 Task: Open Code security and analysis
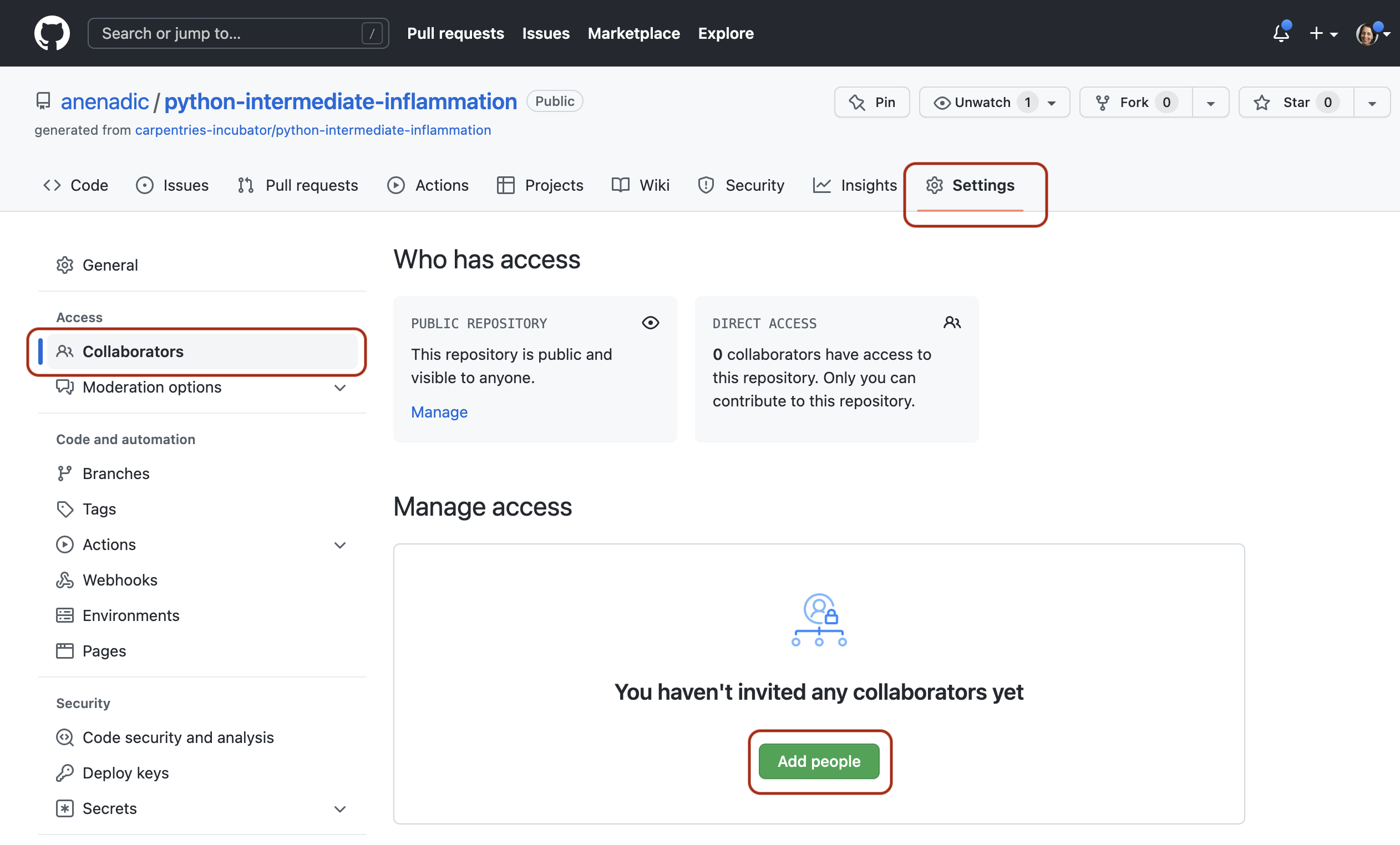pyautogui.click(x=179, y=737)
